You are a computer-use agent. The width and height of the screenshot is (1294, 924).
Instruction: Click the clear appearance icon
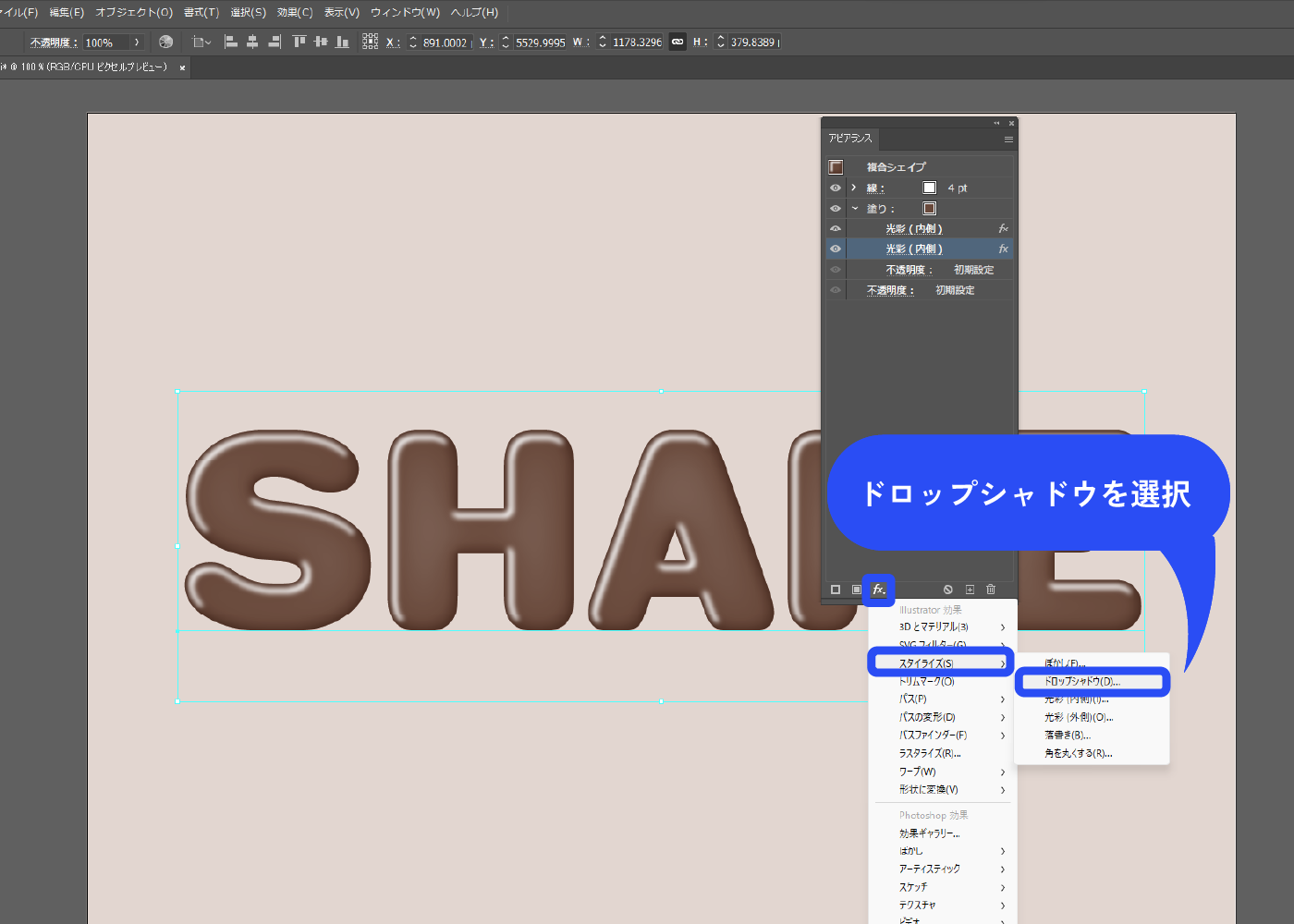click(947, 590)
